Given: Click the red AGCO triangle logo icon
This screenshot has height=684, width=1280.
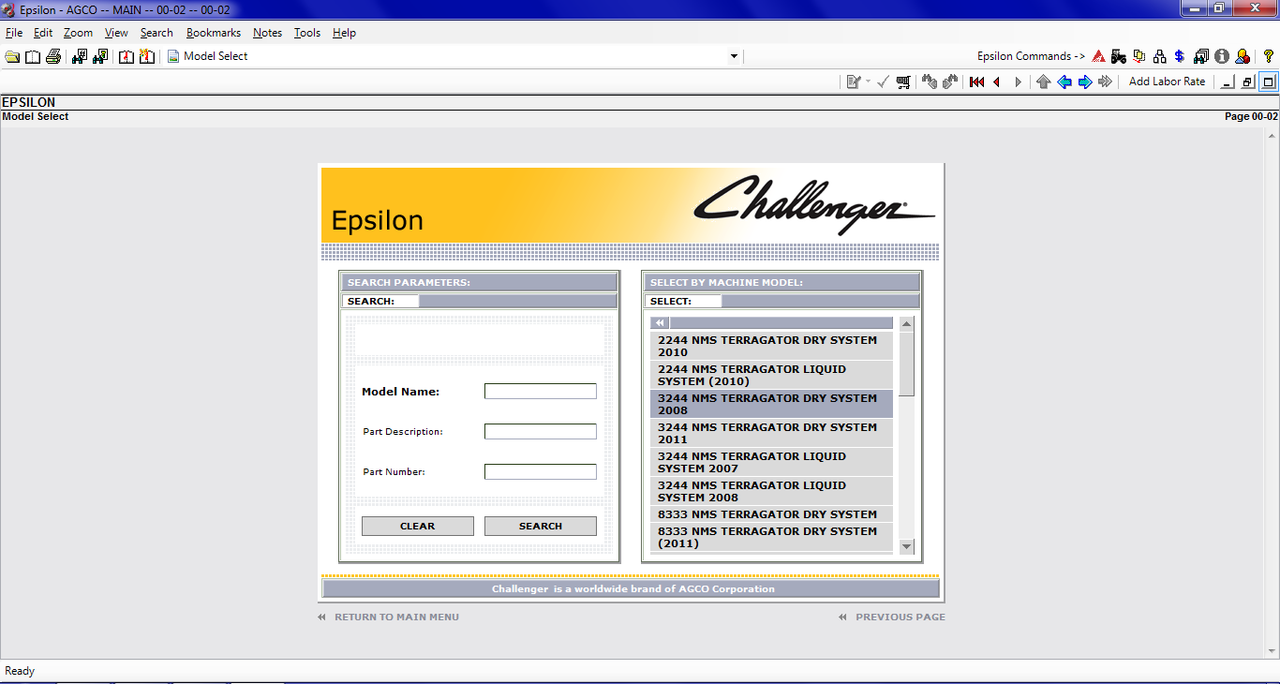Looking at the screenshot, I should tap(1098, 57).
